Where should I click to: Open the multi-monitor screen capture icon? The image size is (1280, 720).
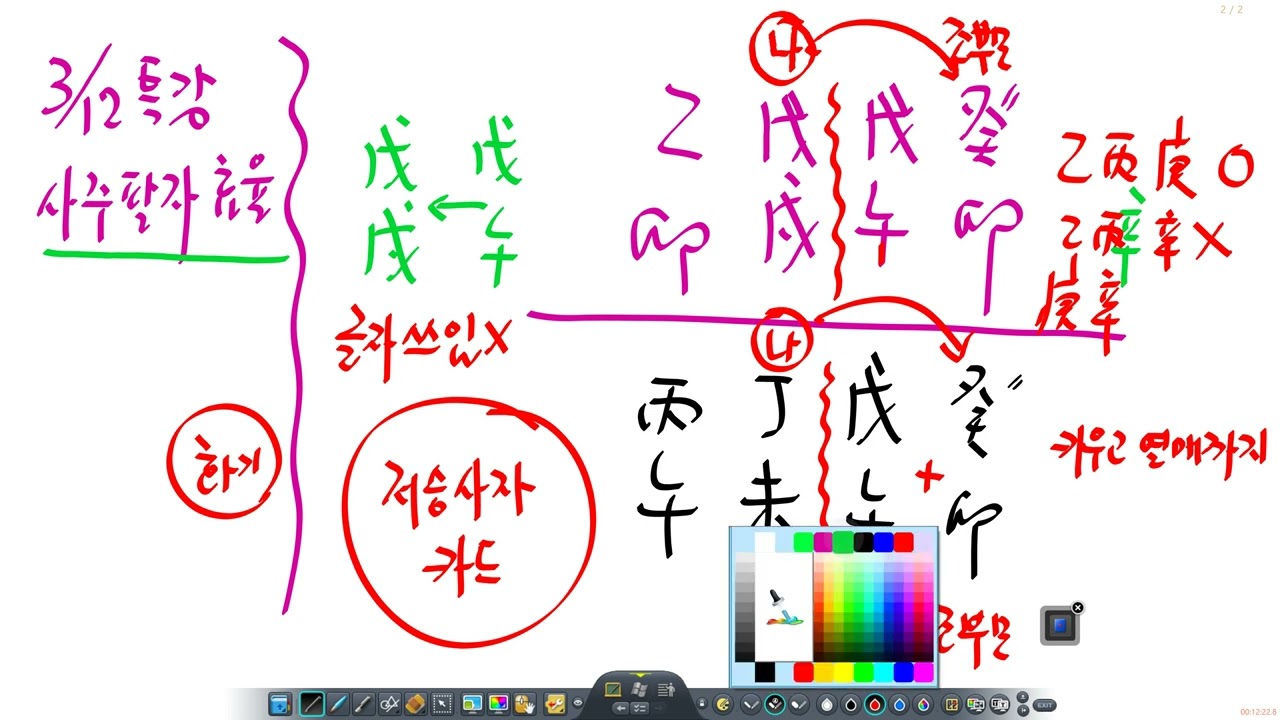(975, 704)
